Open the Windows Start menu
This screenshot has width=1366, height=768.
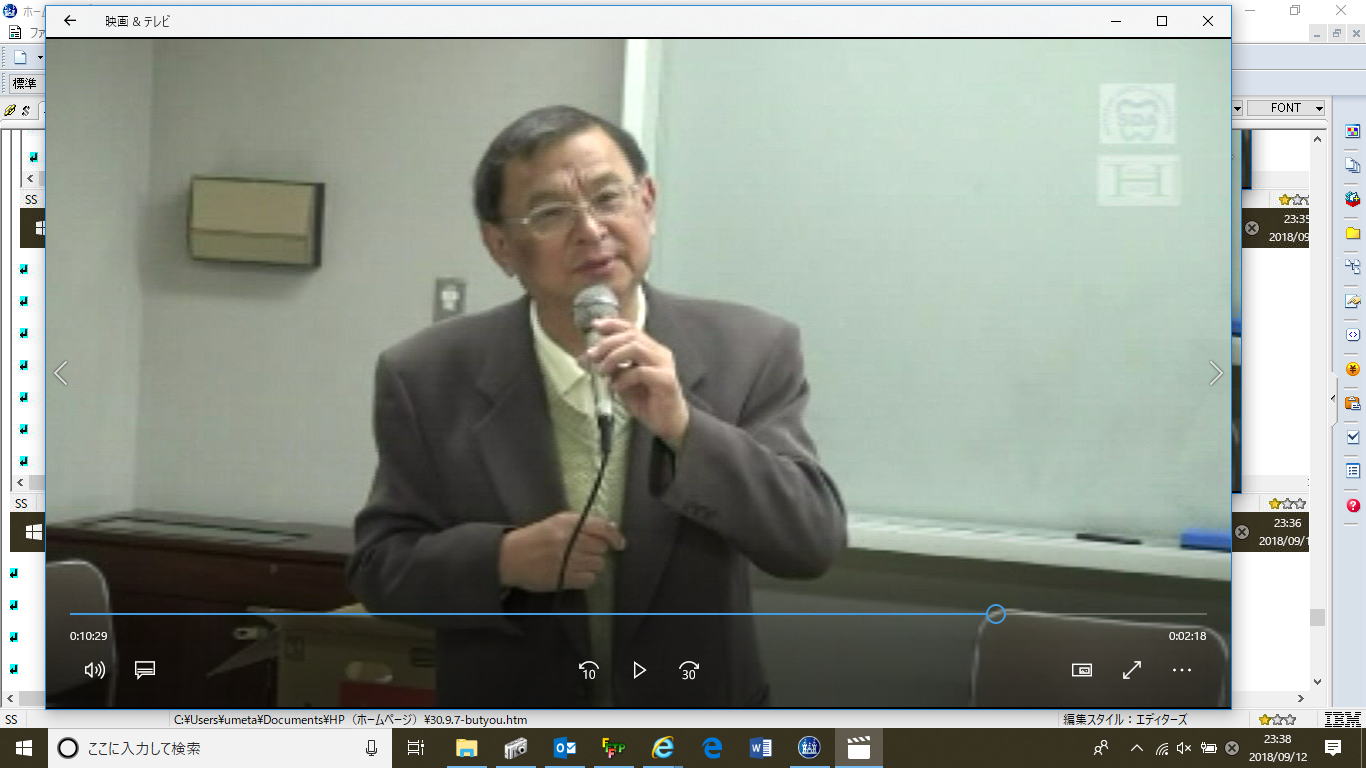[24, 748]
